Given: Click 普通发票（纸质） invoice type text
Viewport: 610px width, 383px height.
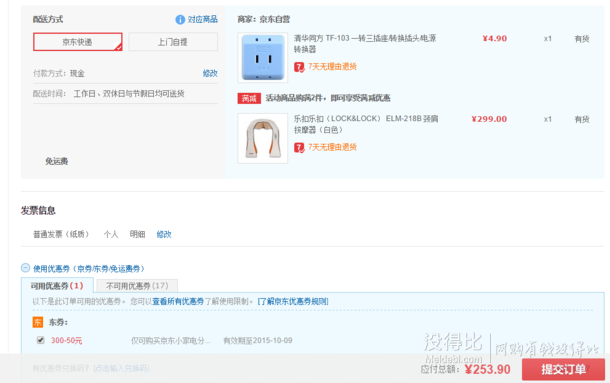Looking at the screenshot, I should coord(61,234).
